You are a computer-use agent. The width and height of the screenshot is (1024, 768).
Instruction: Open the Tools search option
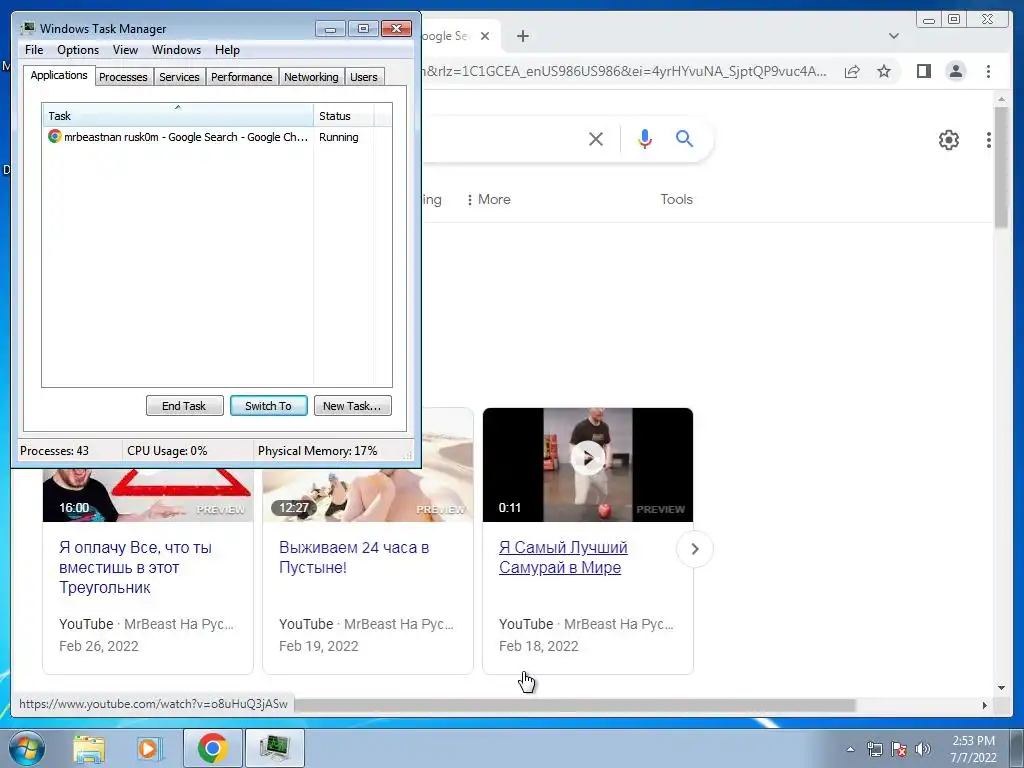(676, 199)
